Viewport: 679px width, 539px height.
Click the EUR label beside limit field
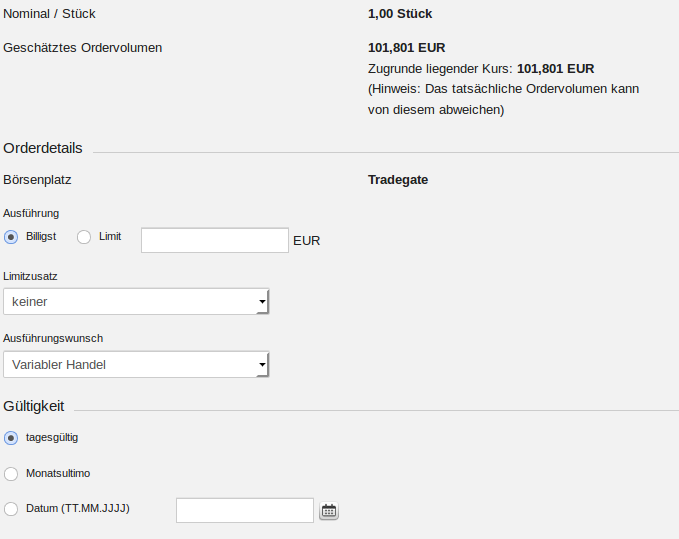click(307, 241)
